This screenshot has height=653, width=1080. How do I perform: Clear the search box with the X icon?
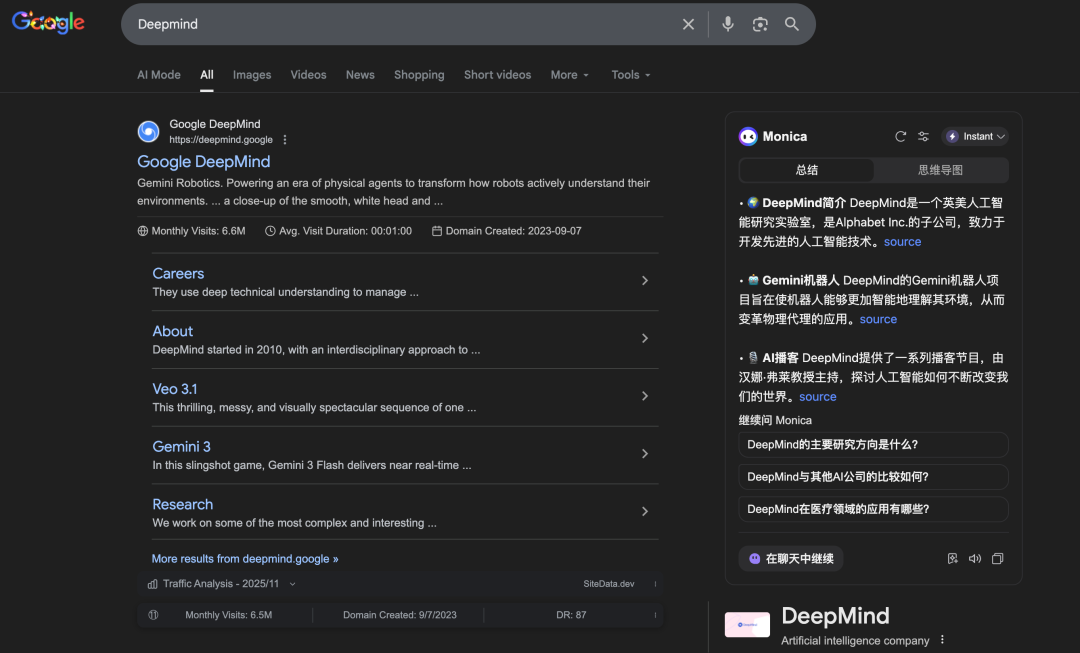688,24
